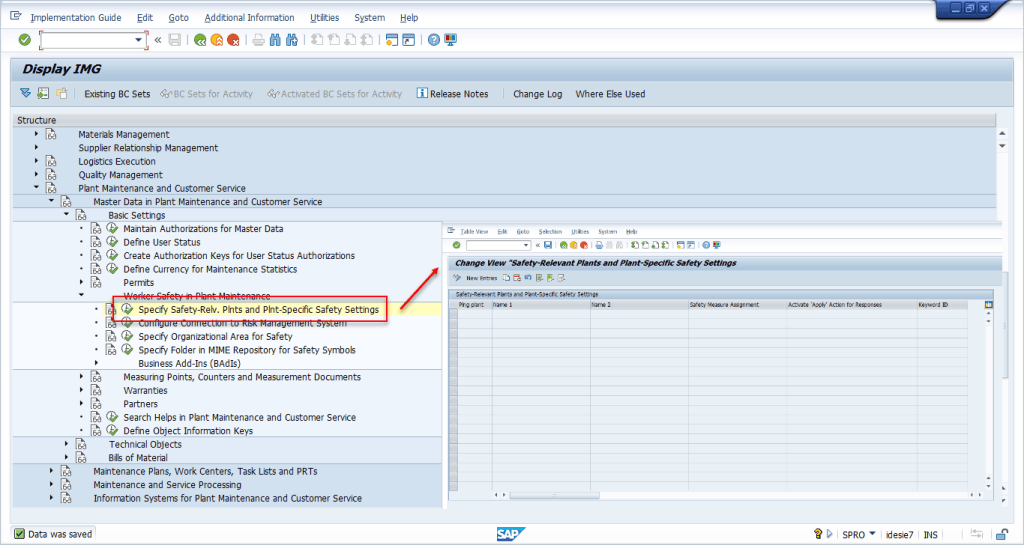The width and height of the screenshot is (1024, 545).
Task: Collapse Plant Maintenance and Customer Service node
Action: point(37,188)
